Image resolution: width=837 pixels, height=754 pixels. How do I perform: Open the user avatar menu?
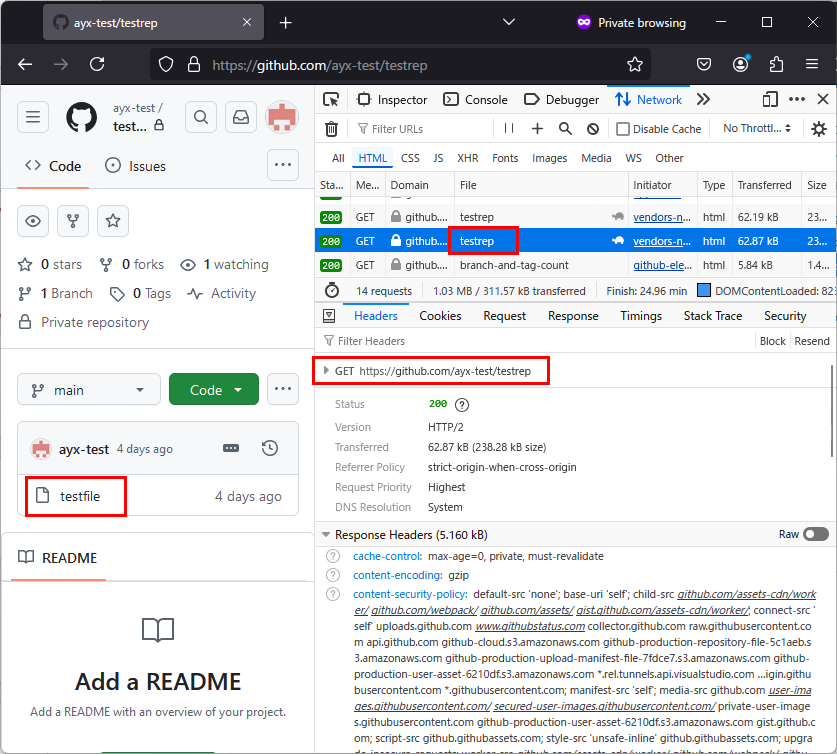click(x=282, y=116)
